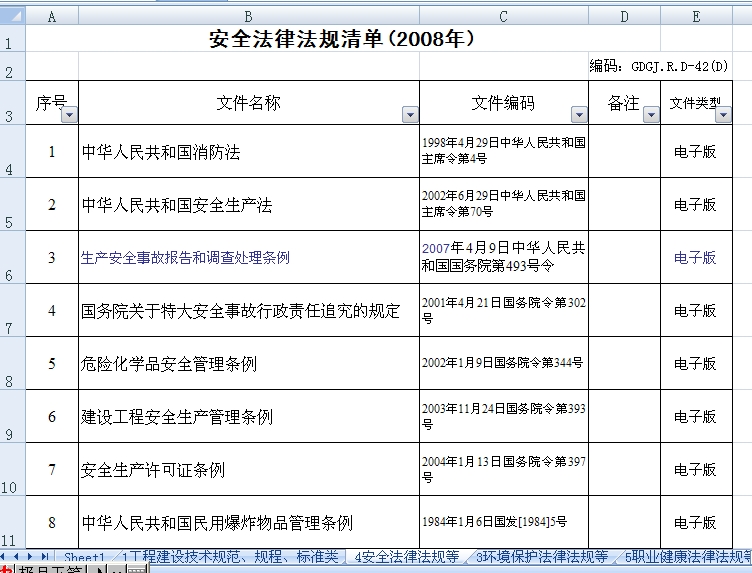Select cell 国务院关于特大安全事故行政责任追究的规定

tap(248, 310)
